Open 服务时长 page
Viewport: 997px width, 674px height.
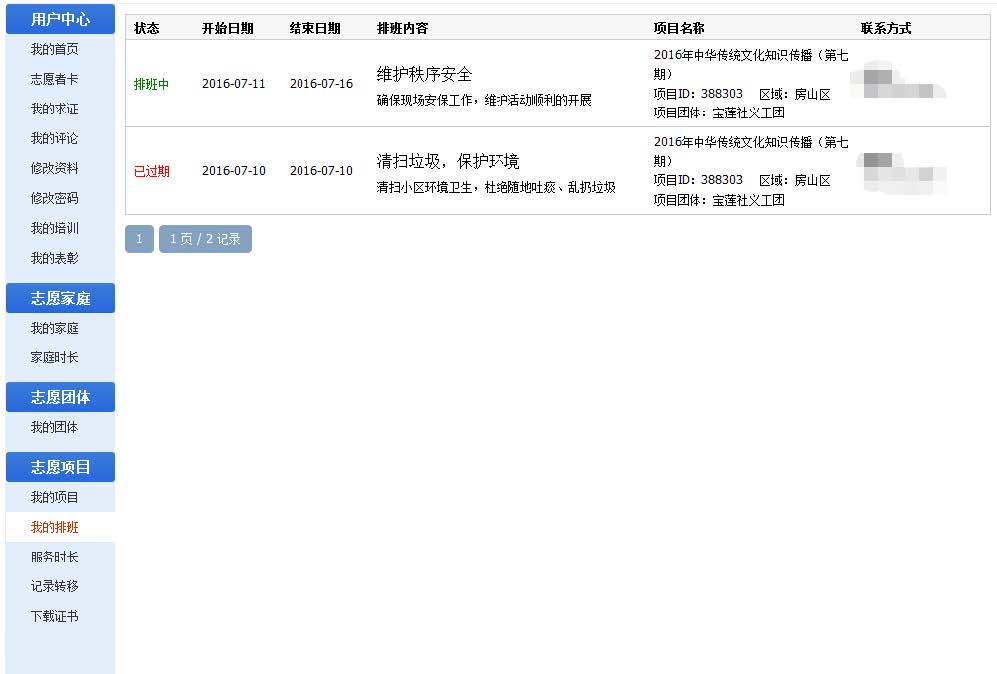tap(54, 557)
